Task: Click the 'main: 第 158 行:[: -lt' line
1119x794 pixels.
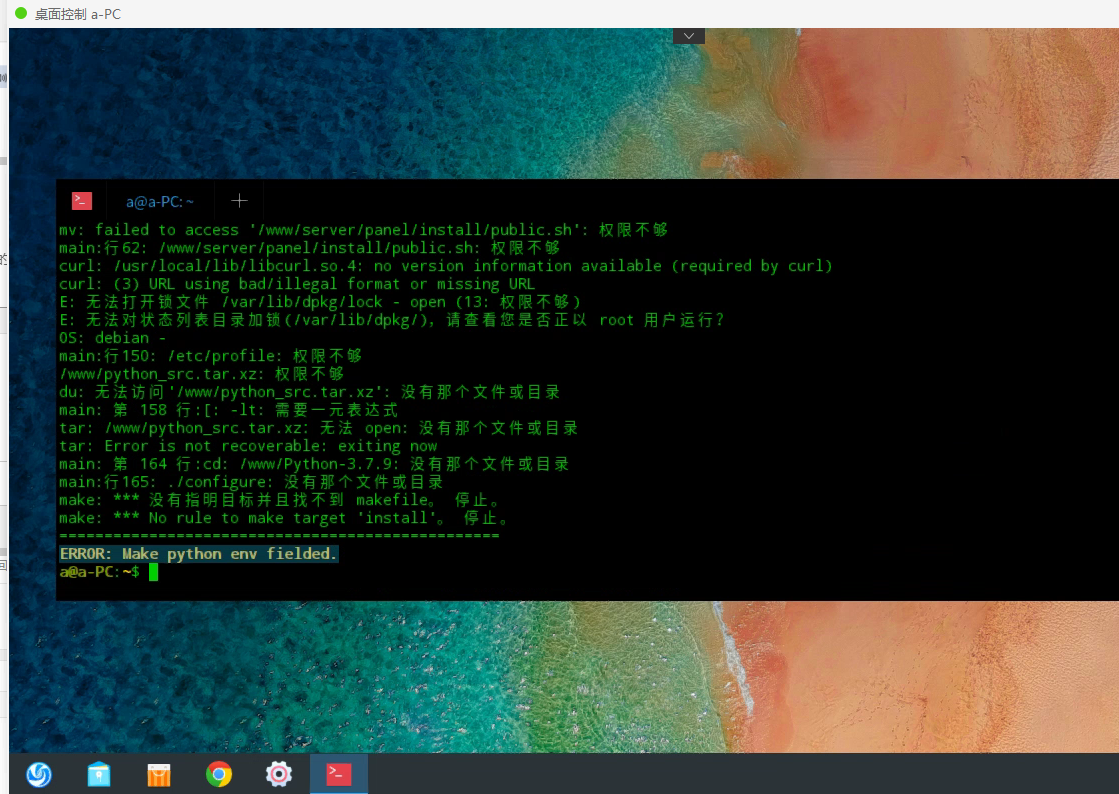Action: 228,409
